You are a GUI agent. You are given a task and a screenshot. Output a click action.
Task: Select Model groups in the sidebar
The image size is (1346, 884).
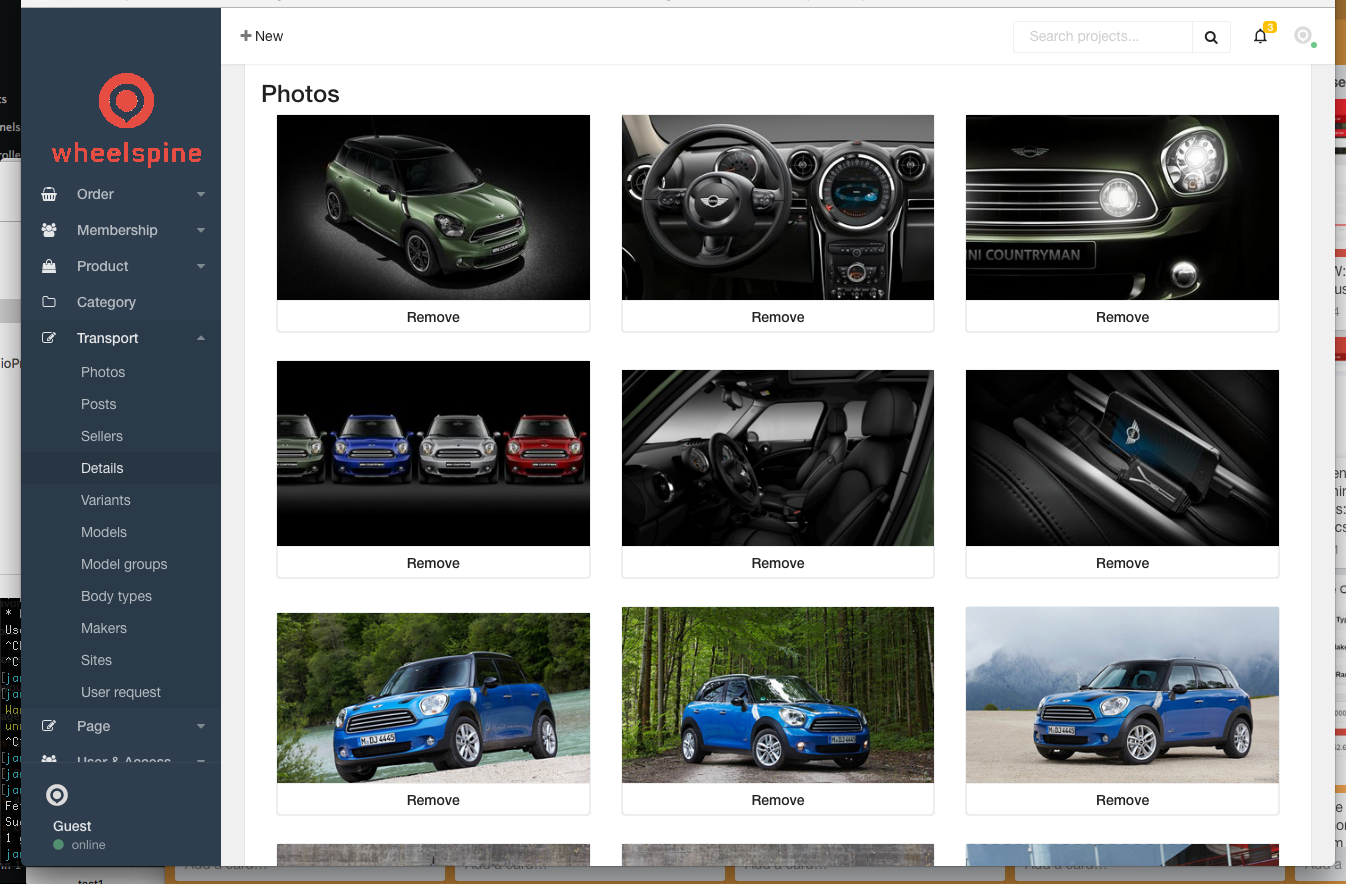tap(124, 564)
